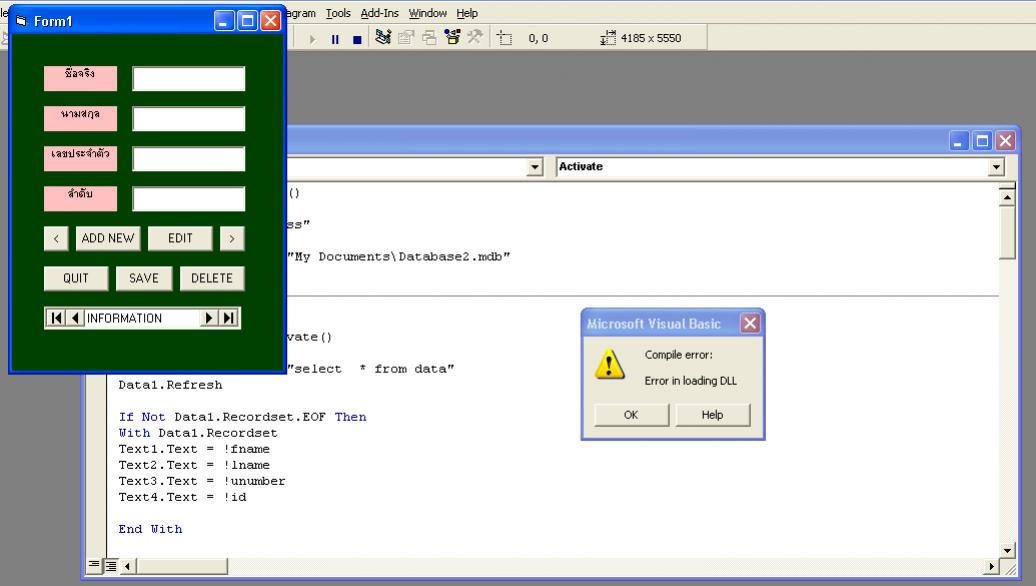Screen dimensions: 1036x586
Task: Click the ID number text field on Form1
Action: (188, 159)
